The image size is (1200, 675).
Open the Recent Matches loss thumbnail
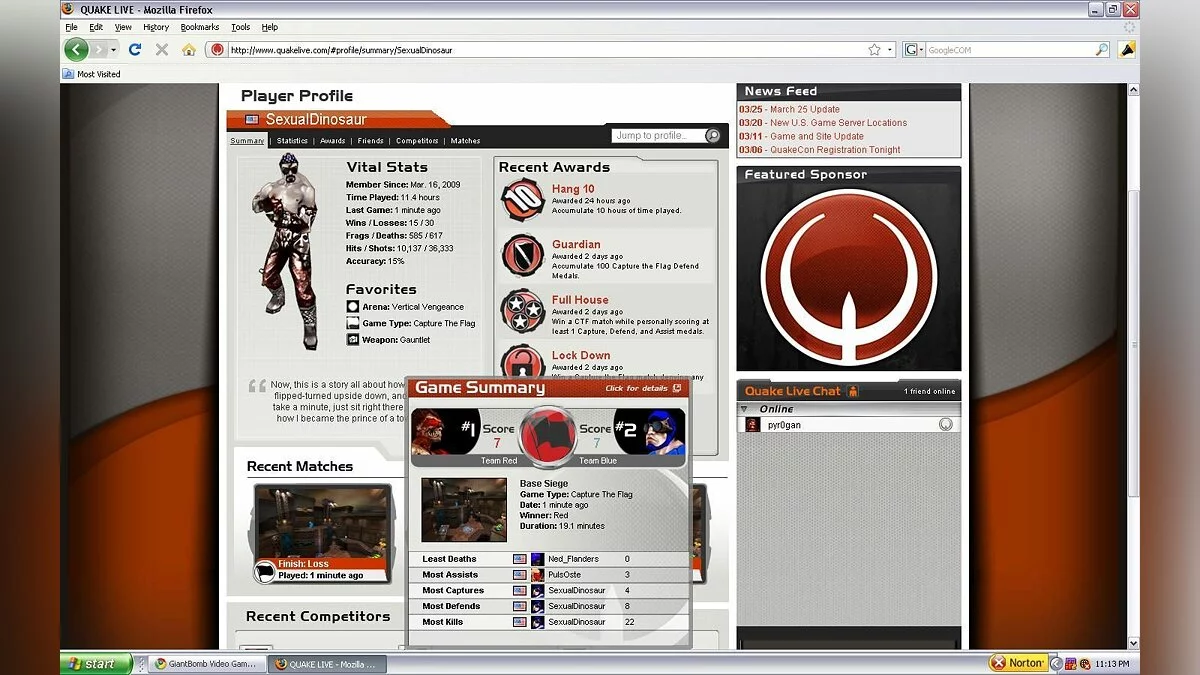point(323,533)
